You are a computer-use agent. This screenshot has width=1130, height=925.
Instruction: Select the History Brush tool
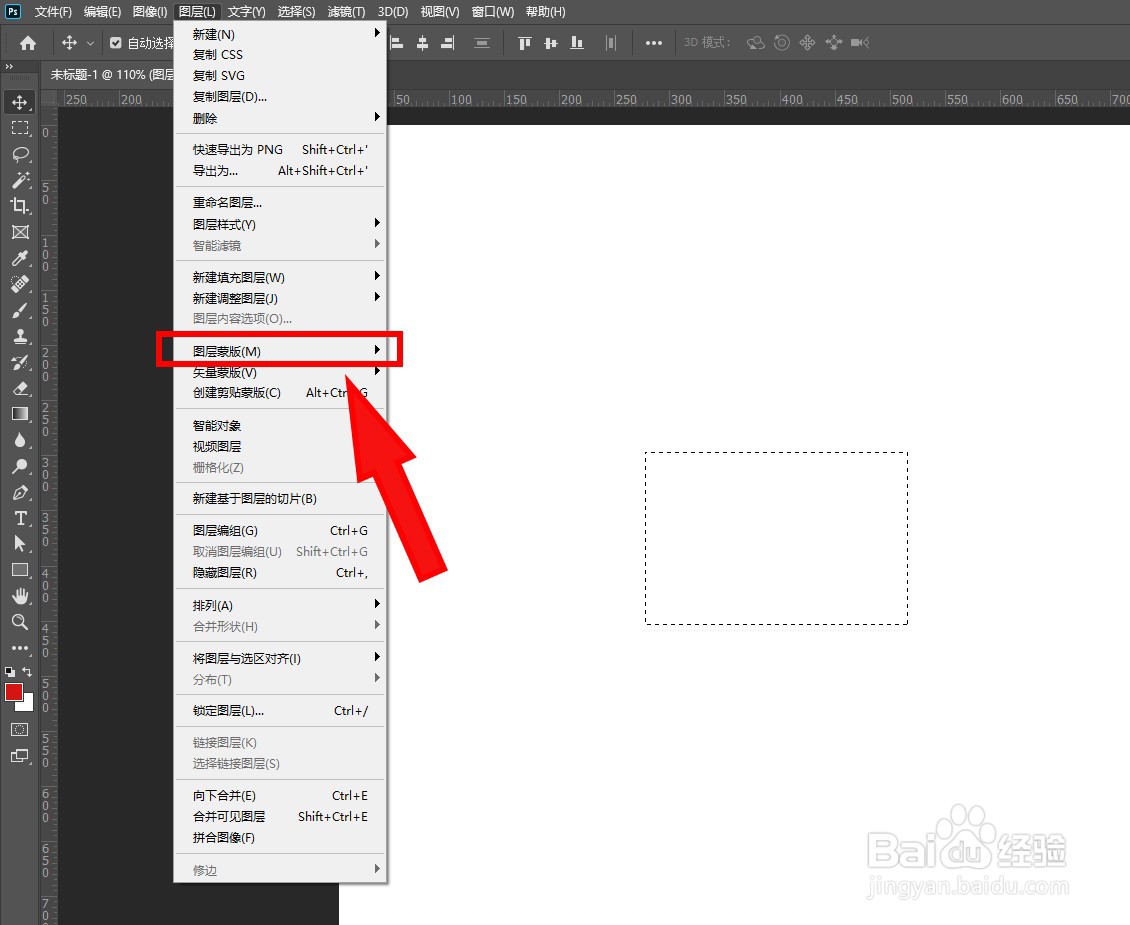(19, 362)
